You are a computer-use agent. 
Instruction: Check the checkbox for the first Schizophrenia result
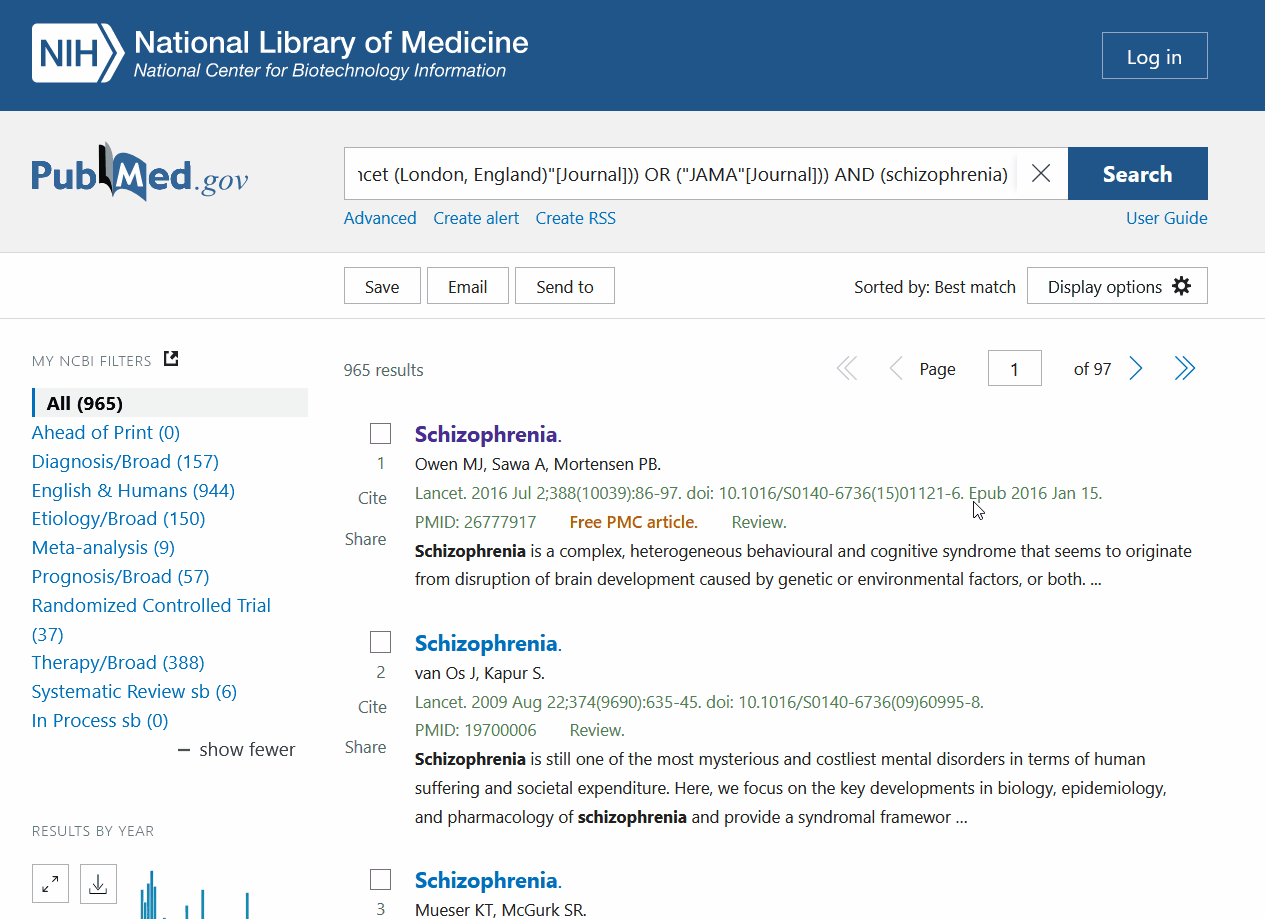(380, 433)
